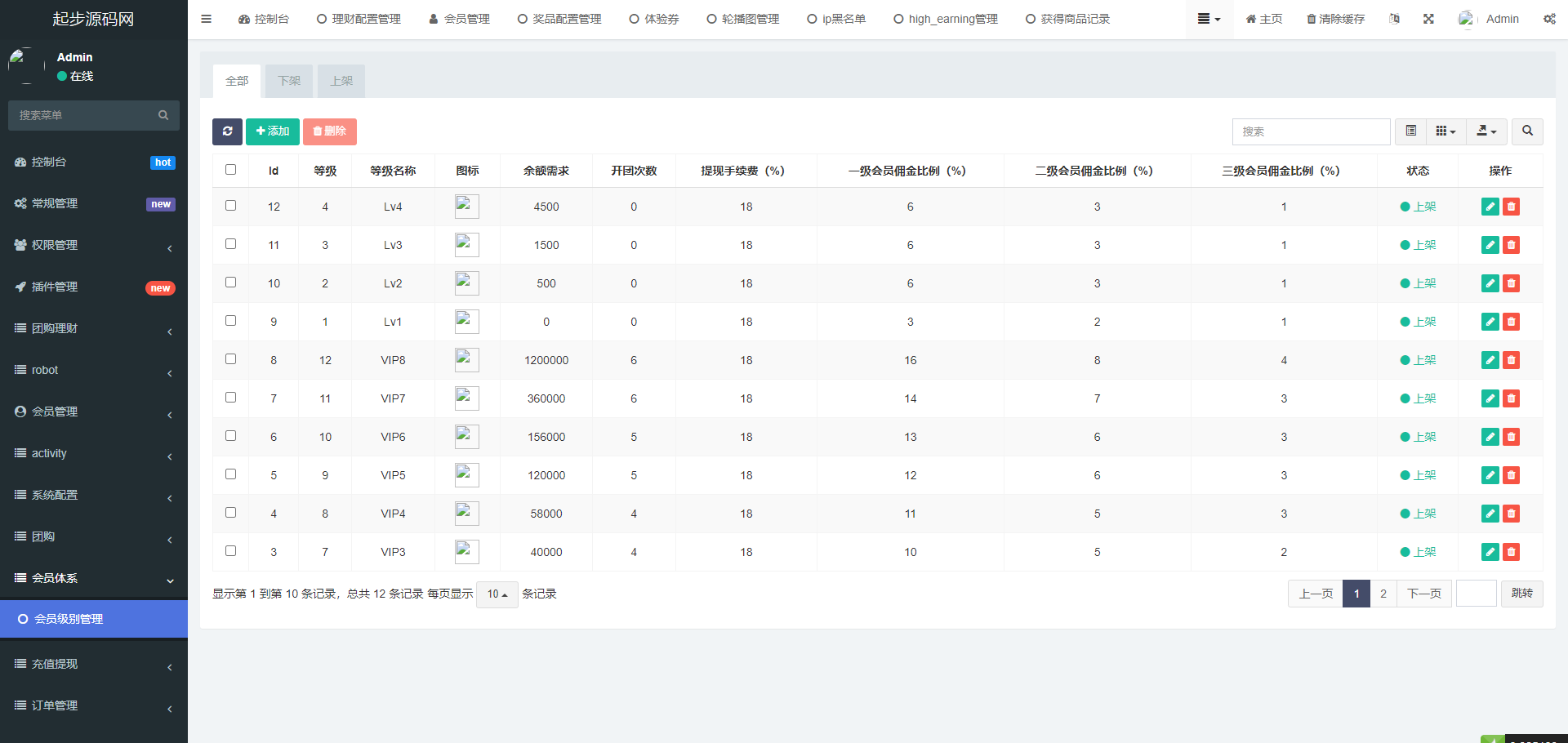Open the settings gears icon at top right
The height and width of the screenshot is (743, 1568).
pos(1549,19)
